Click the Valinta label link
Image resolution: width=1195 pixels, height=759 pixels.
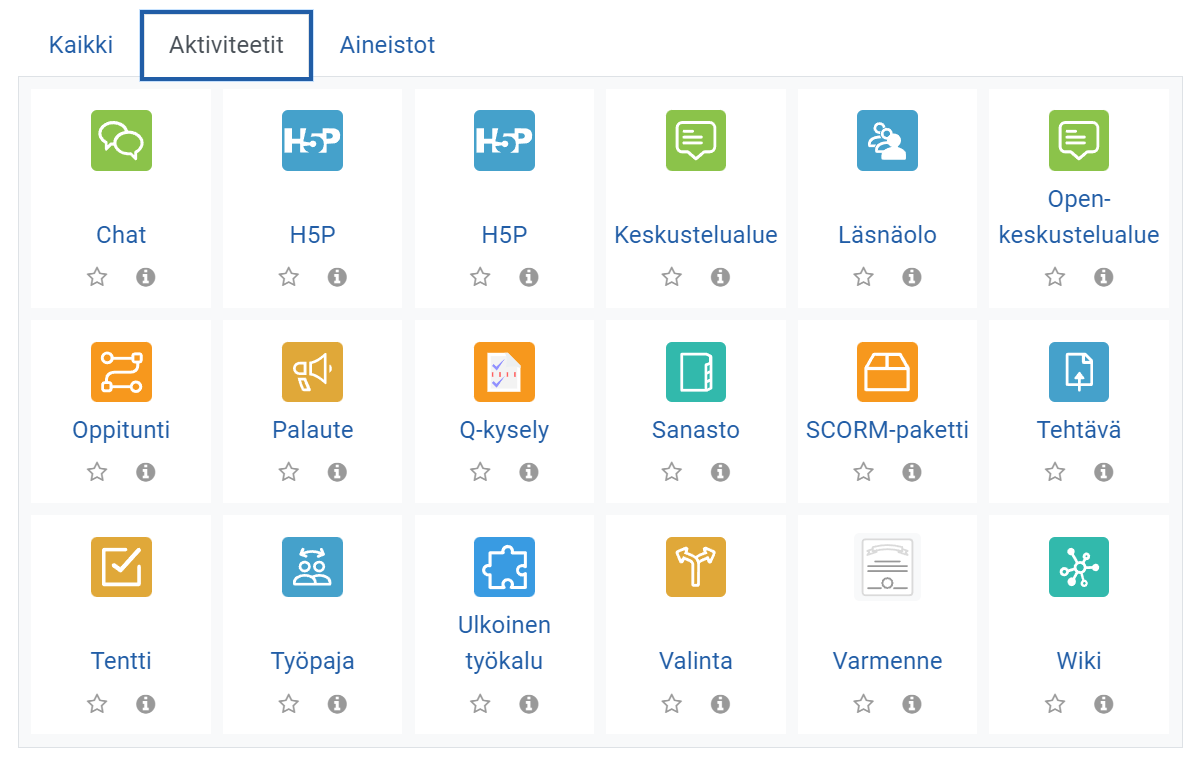[x=696, y=661]
